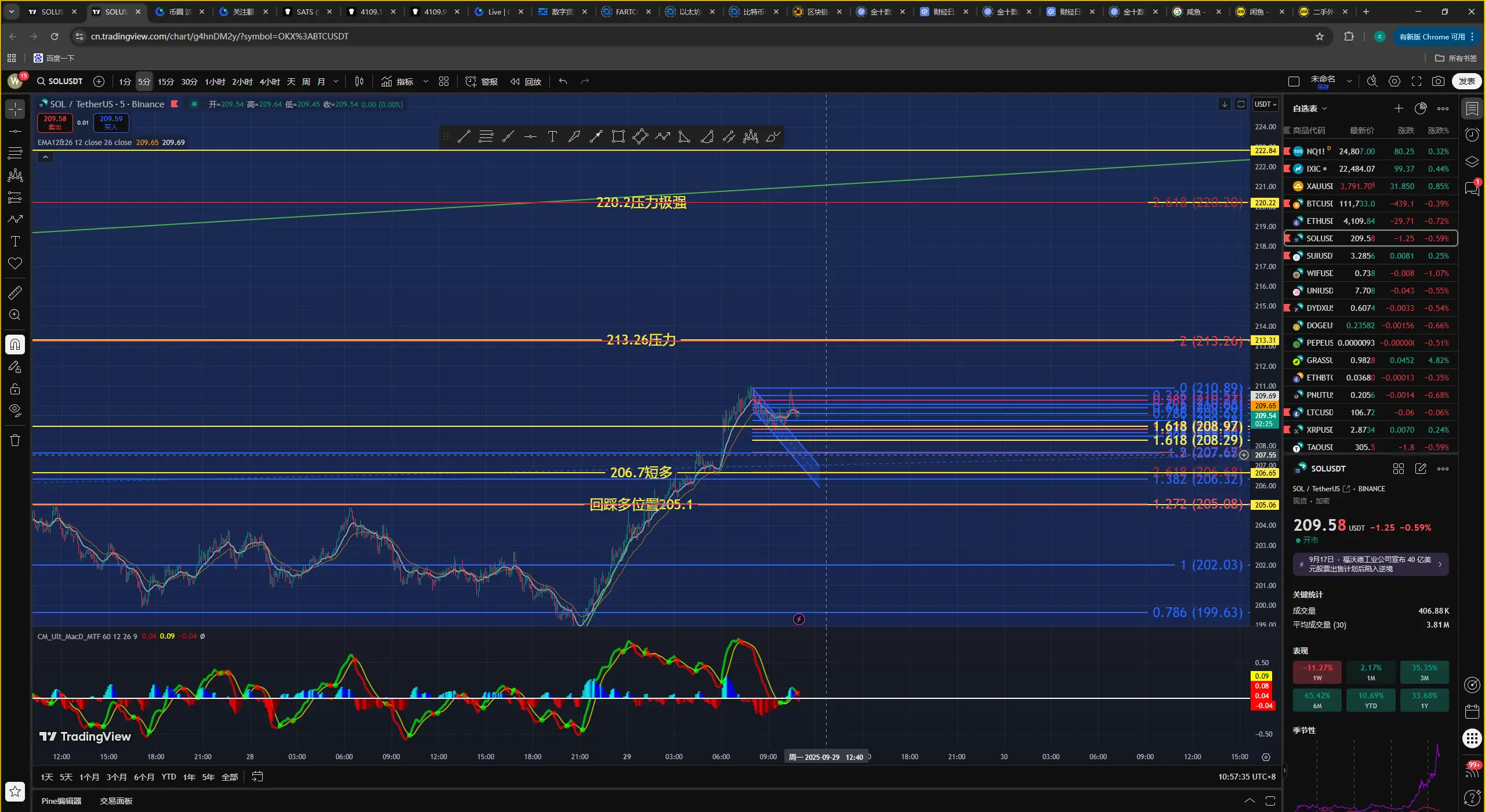Toggle lock all drawings icon

tap(15, 389)
